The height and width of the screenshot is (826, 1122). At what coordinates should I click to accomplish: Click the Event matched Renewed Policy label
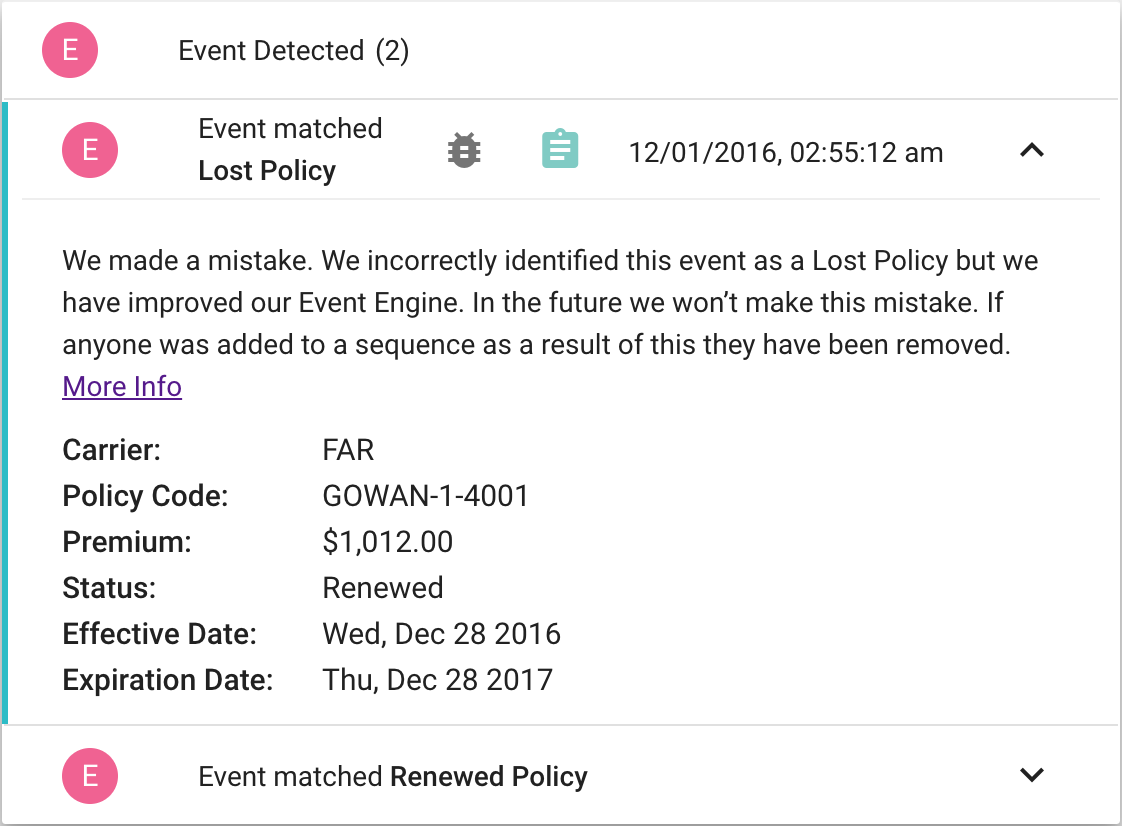pos(393,777)
